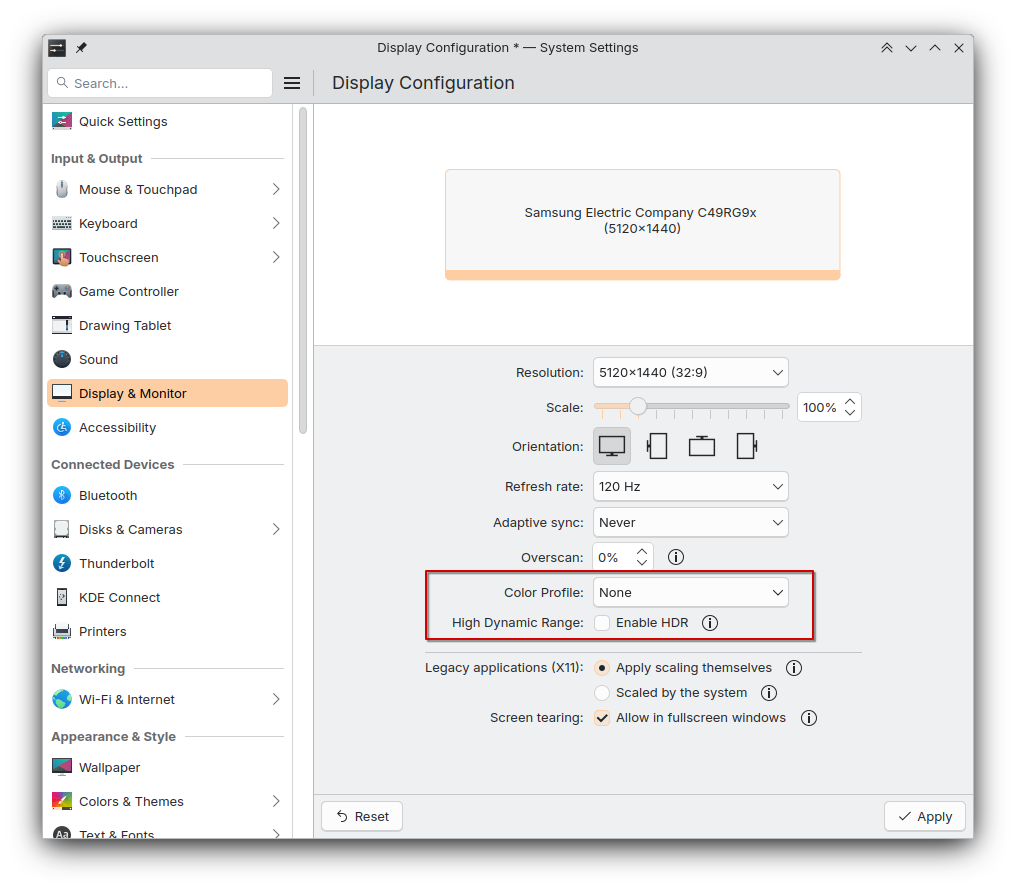Uncheck Allow in fullscreen windows
Image resolution: width=1016 pixels, height=889 pixels.
pos(602,717)
